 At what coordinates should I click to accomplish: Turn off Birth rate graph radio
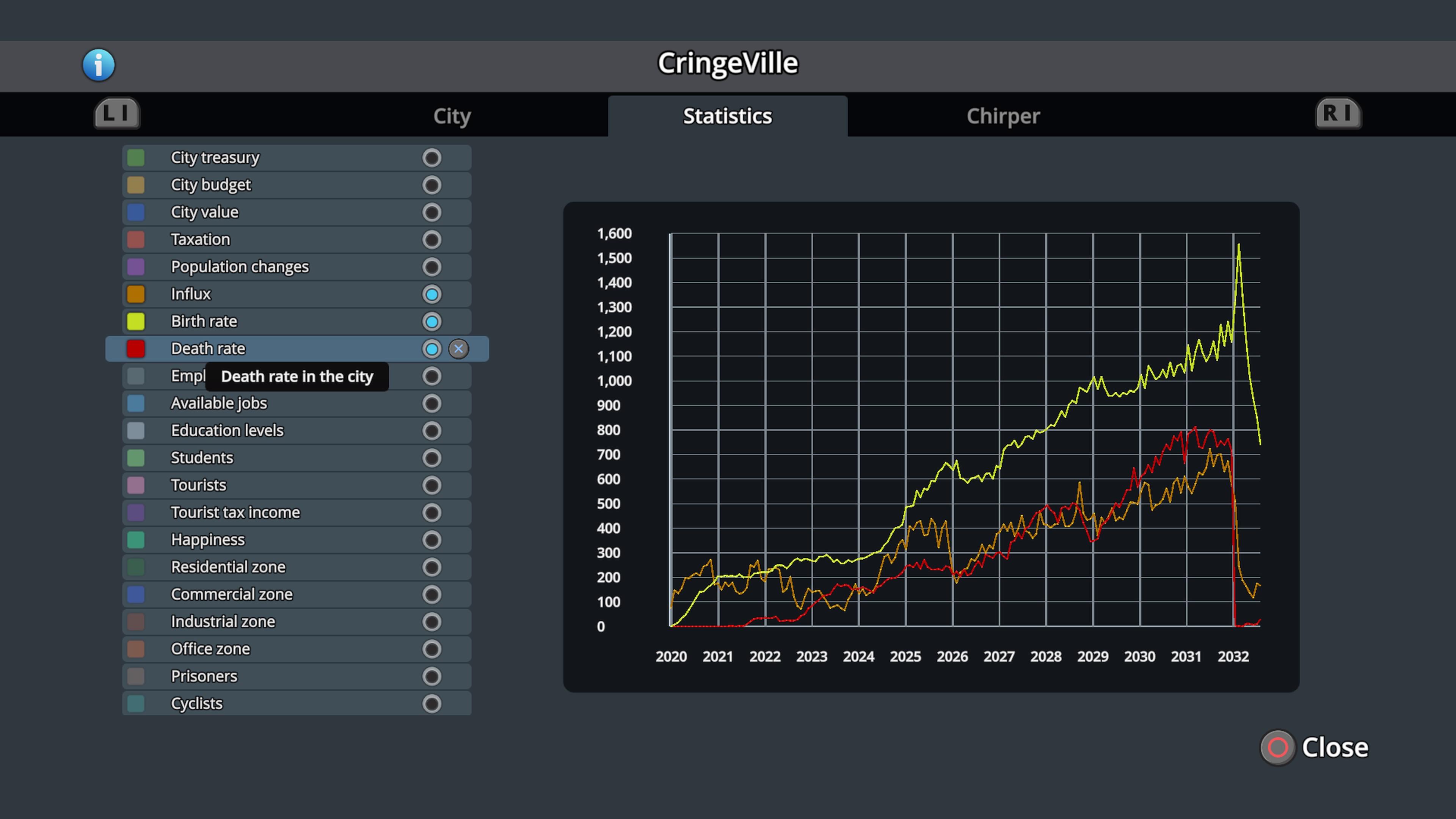click(431, 322)
